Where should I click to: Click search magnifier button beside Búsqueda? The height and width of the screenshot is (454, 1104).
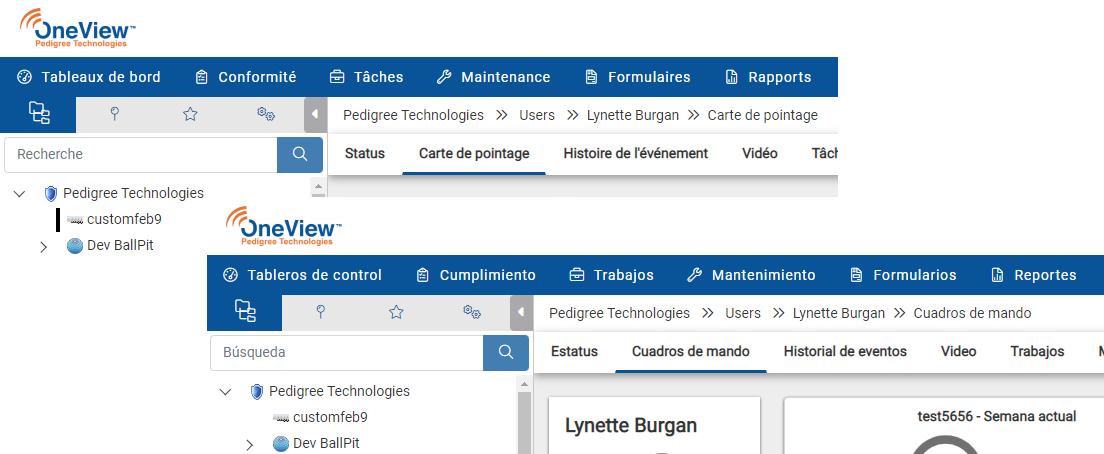tap(506, 352)
